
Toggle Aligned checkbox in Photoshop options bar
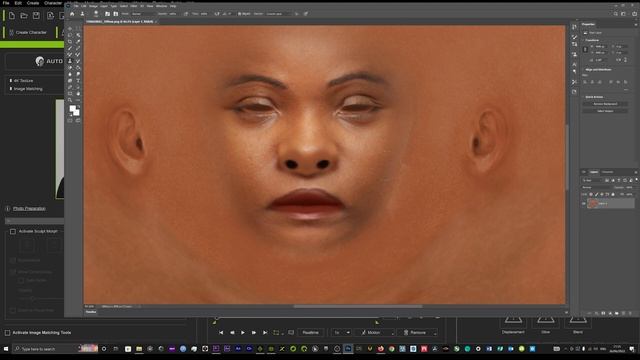[x=240, y=14]
